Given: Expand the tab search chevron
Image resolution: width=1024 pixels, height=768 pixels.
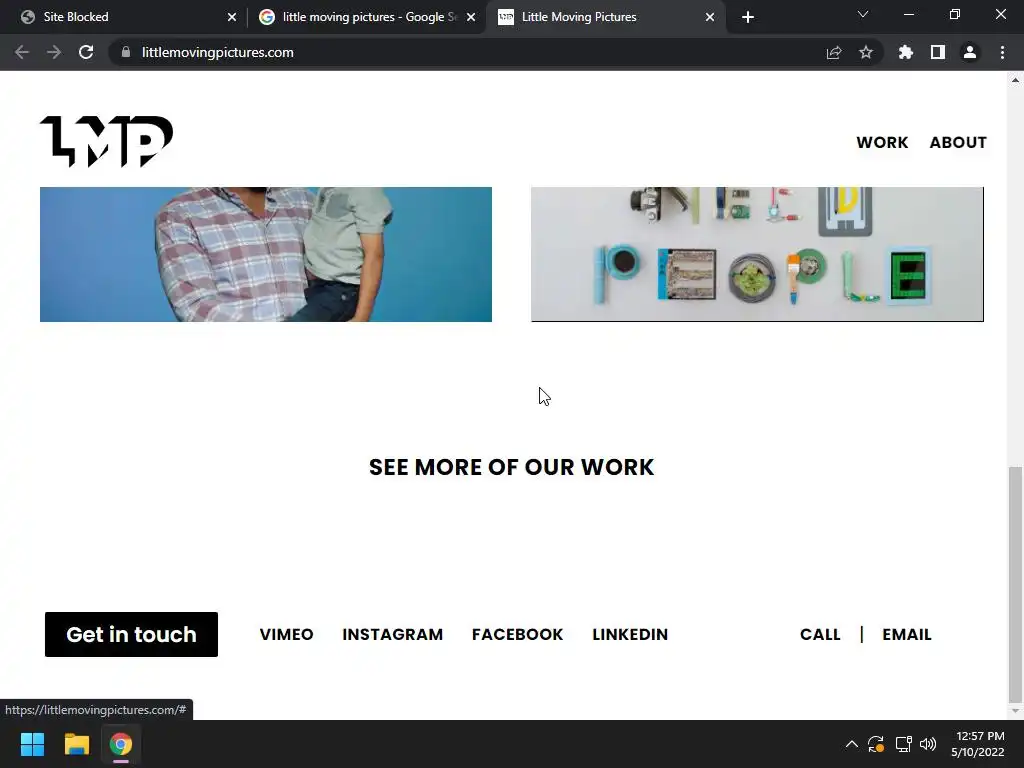Looking at the screenshot, I should (x=863, y=14).
